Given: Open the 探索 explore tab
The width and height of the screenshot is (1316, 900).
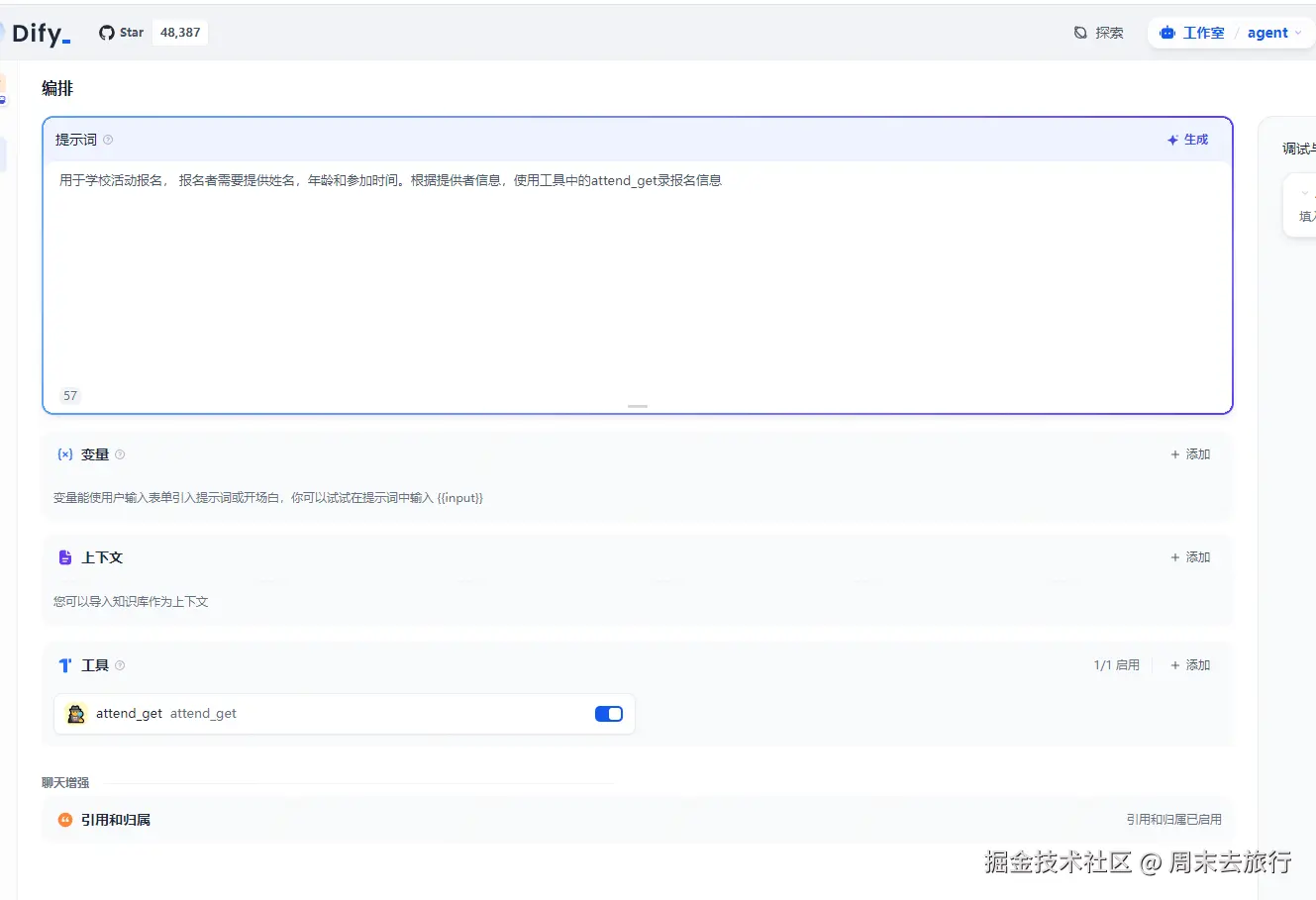Looking at the screenshot, I should 1098,33.
